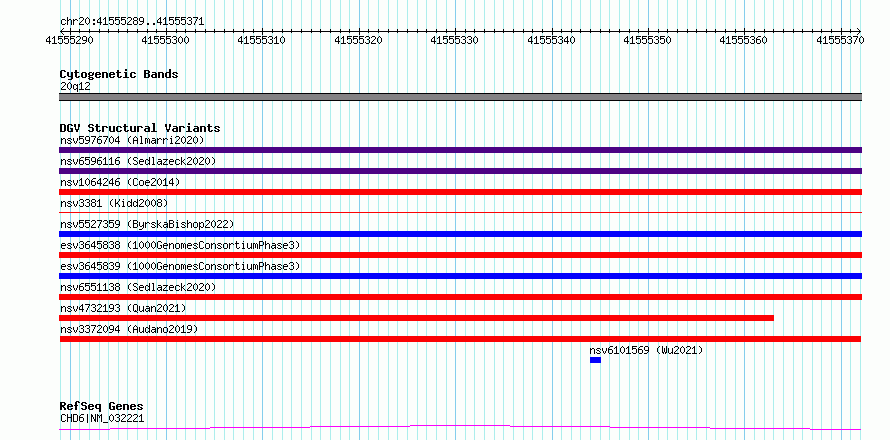Click the nsv3381 (Kidd2008) label
890x440 pixels.
tap(114, 203)
